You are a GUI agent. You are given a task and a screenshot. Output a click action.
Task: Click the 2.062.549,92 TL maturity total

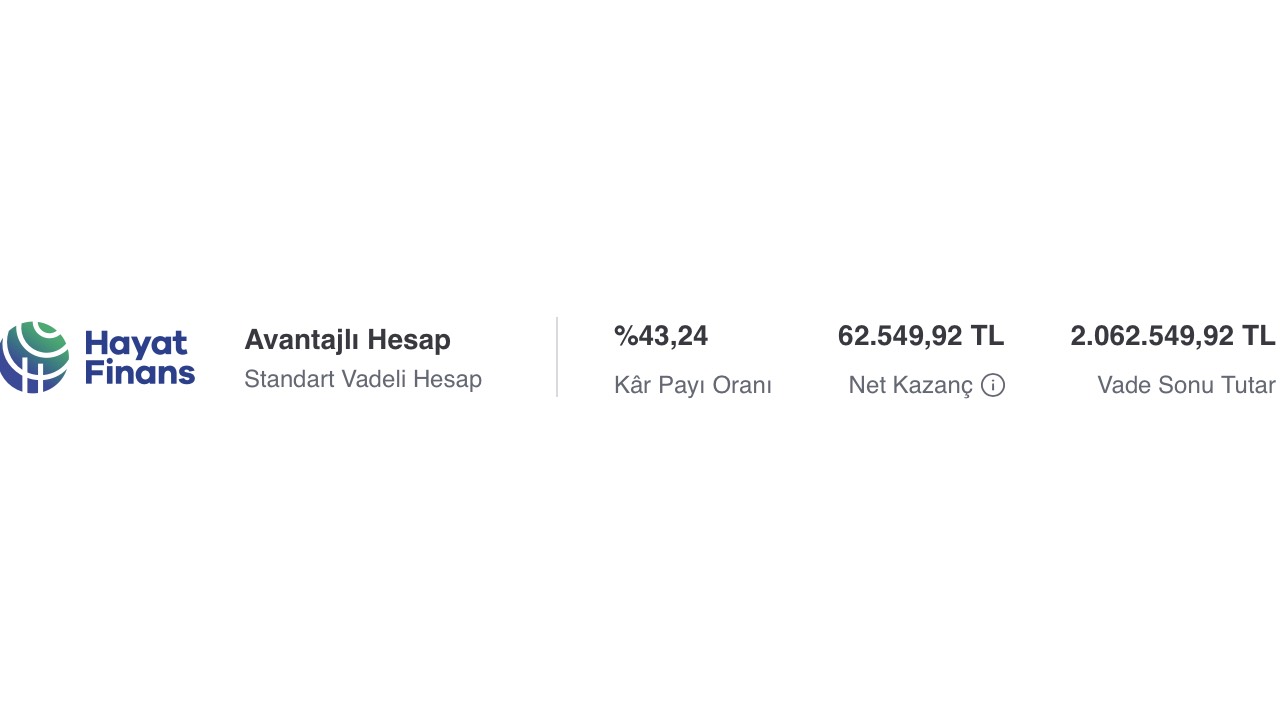[1172, 337]
